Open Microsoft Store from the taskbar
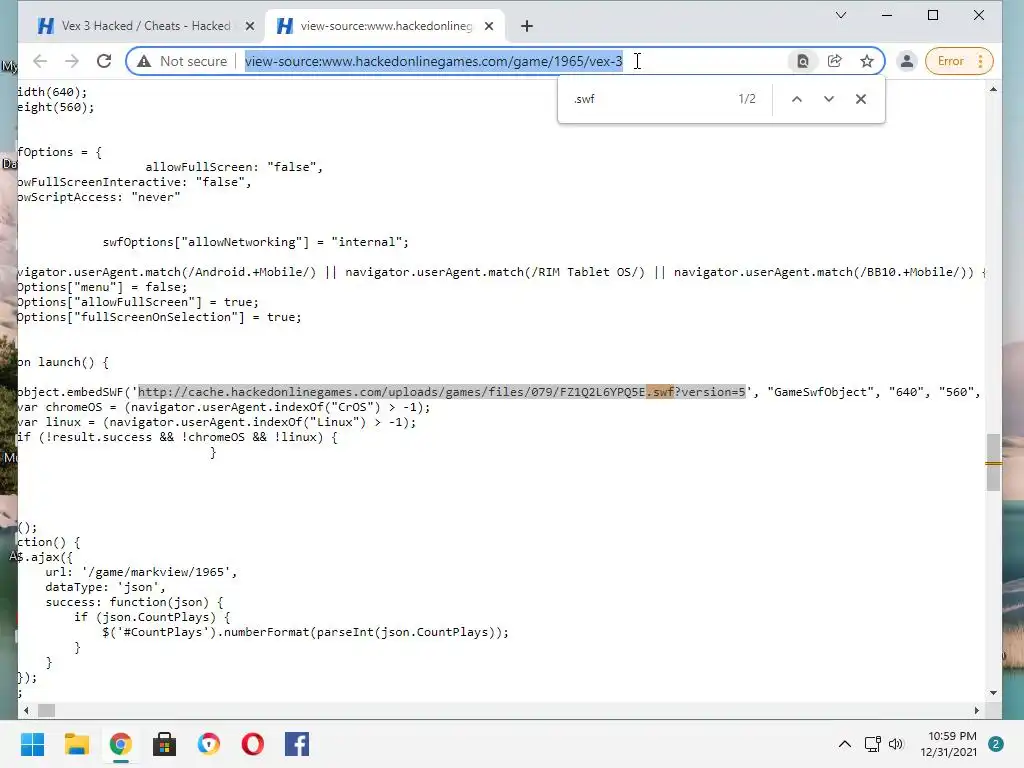Image resolution: width=1024 pixels, height=768 pixels. coord(165,744)
